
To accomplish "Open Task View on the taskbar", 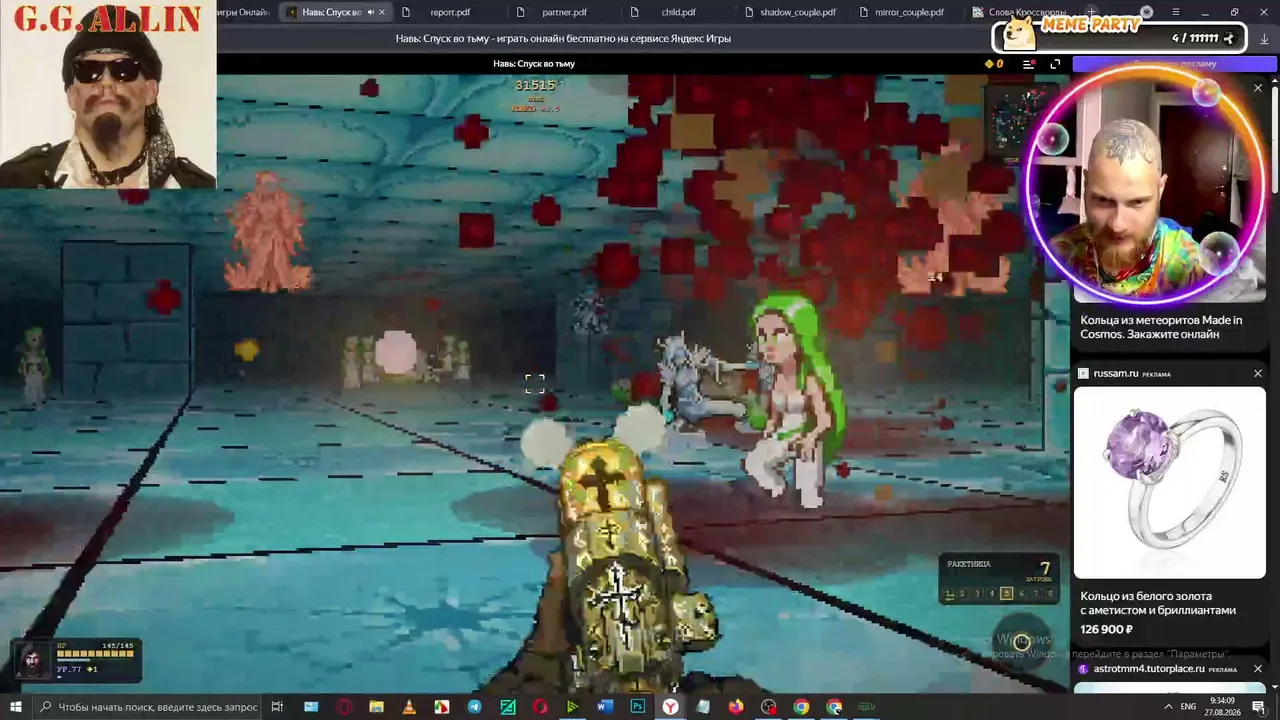I will pos(278,707).
